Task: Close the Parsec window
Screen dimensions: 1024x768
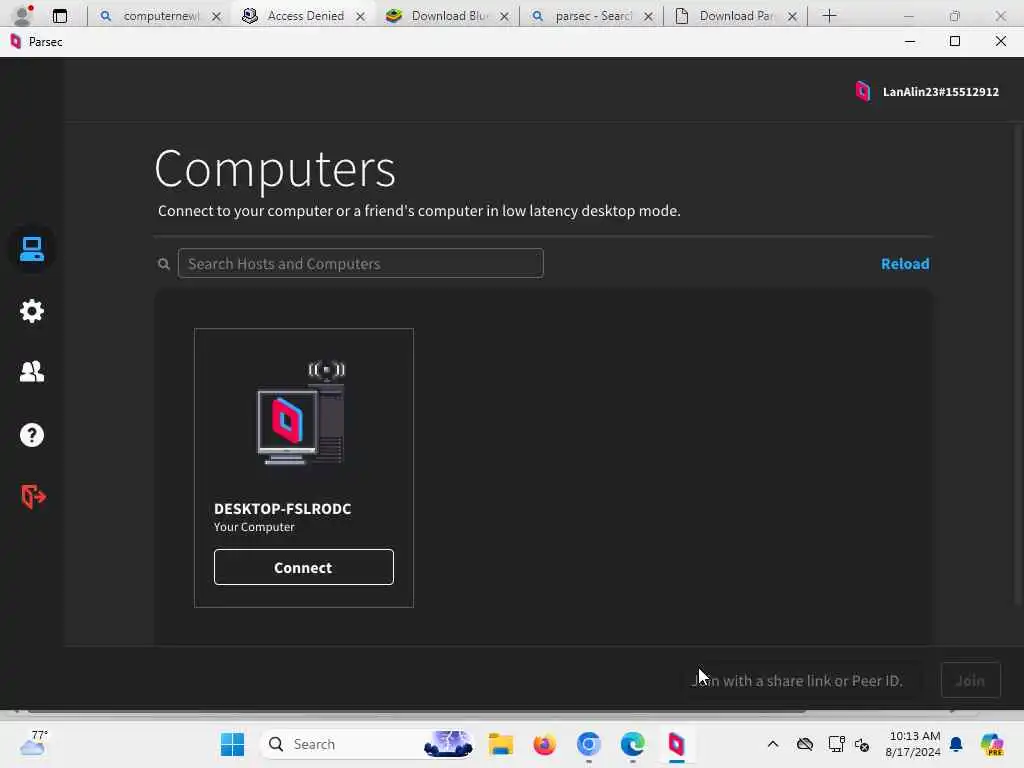Action: (1000, 41)
